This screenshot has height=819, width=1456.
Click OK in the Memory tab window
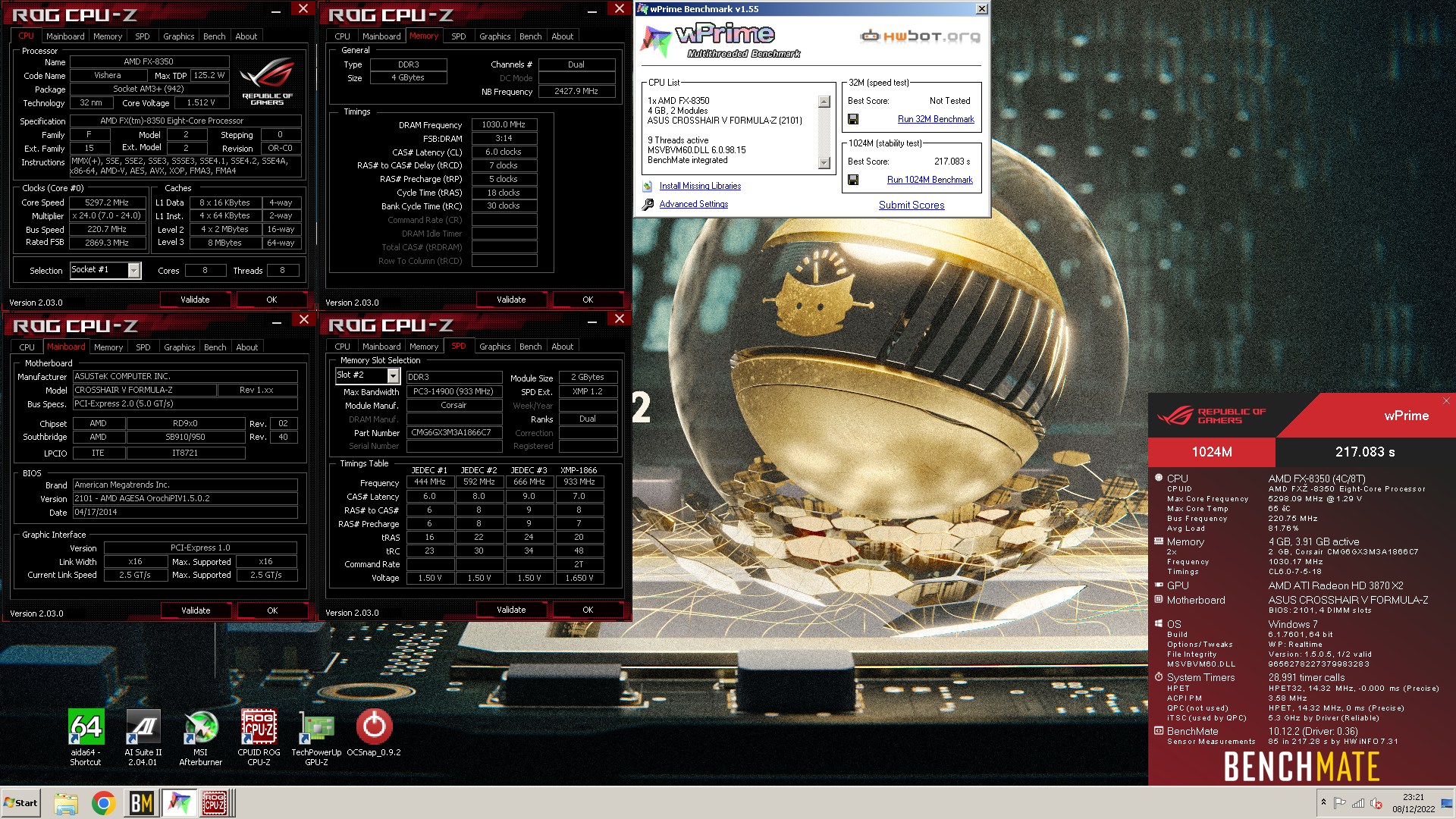(x=588, y=300)
